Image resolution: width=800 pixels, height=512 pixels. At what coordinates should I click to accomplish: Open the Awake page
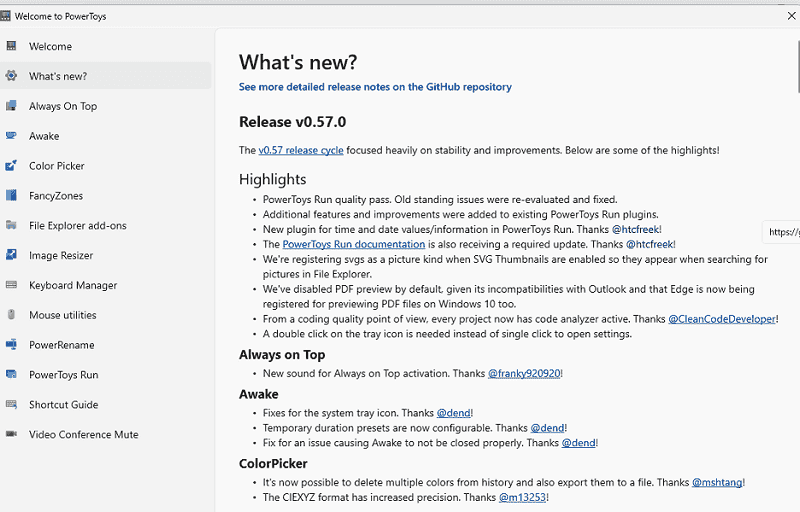tap(106, 136)
